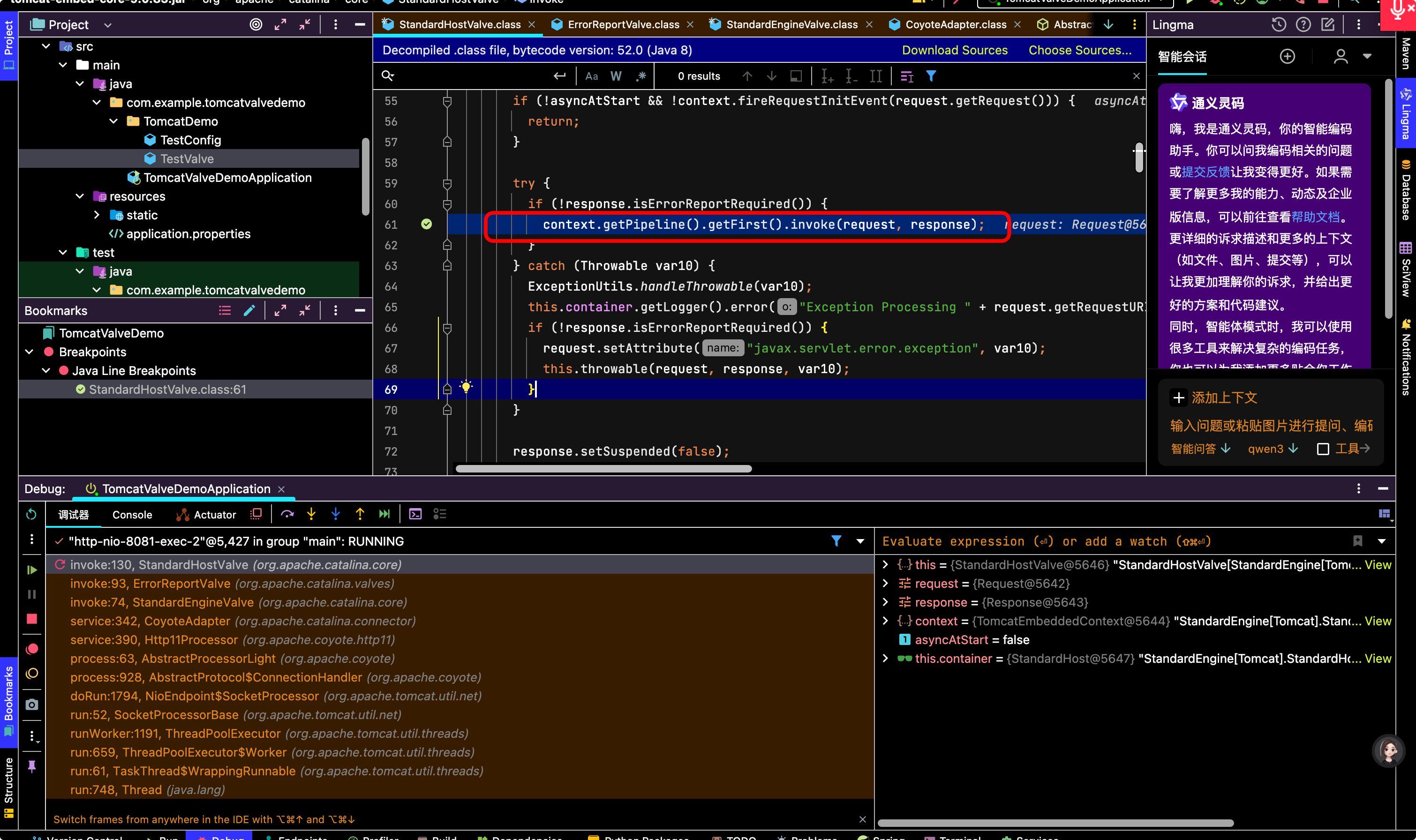Click the Step Into yellow arrow icon
The width and height of the screenshot is (1416, 840).
pos(311,514)
